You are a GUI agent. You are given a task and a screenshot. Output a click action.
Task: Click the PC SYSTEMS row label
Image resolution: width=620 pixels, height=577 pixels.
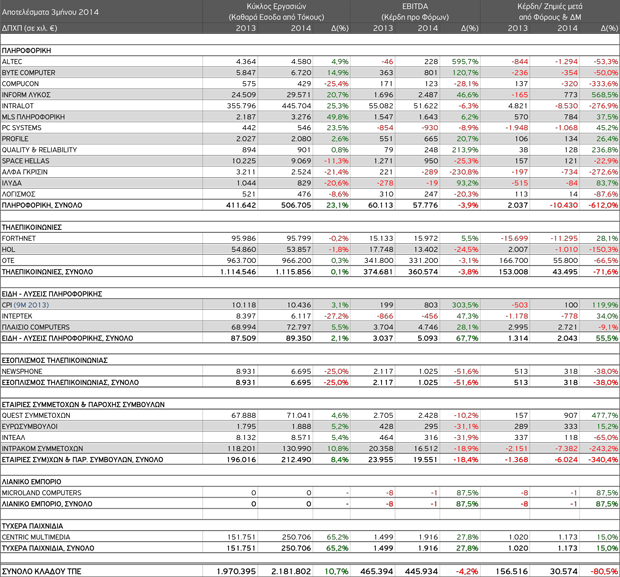21,128
